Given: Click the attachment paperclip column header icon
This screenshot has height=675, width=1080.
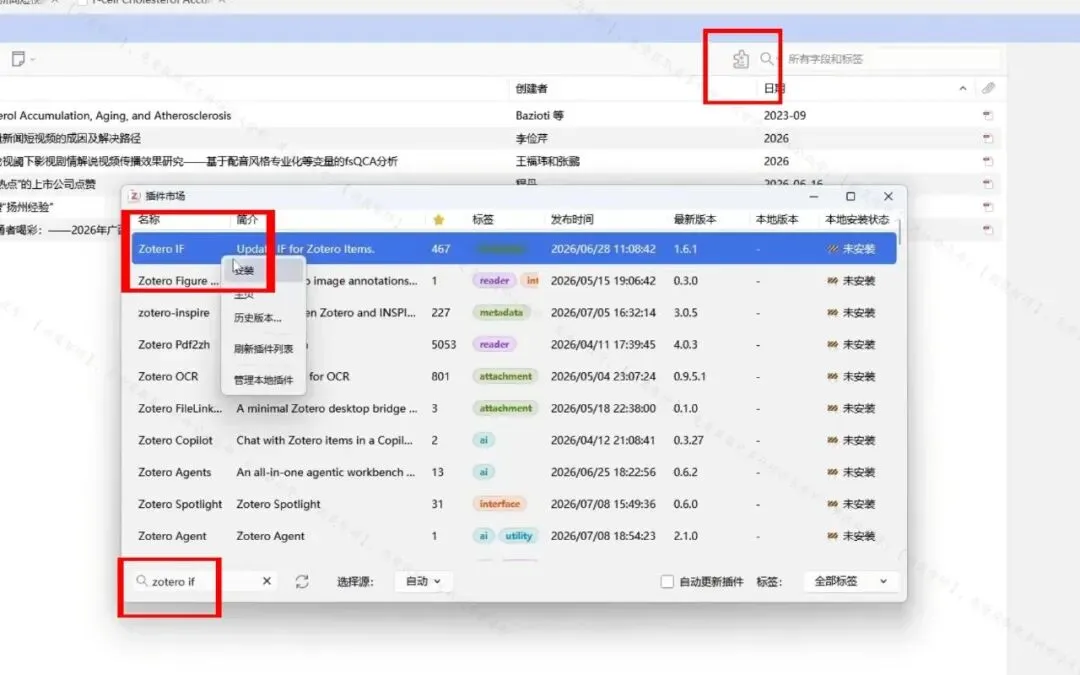Looking at the screenshot, I should [988, 88].
